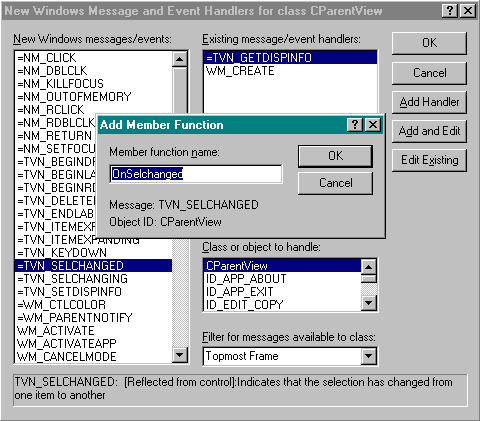Click the Add and Edit button
The width and height of the screenshot is (480, 421).
point(429,131)
